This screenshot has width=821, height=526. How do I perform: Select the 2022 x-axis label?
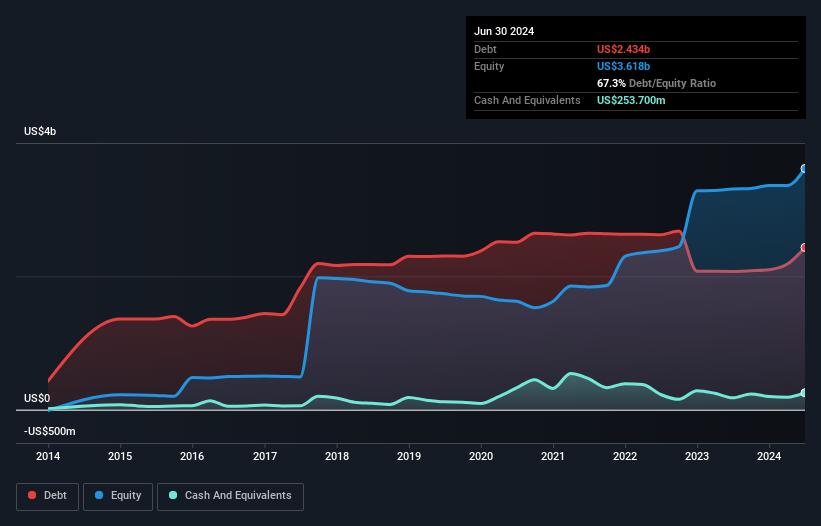click(x=625, y=456)
